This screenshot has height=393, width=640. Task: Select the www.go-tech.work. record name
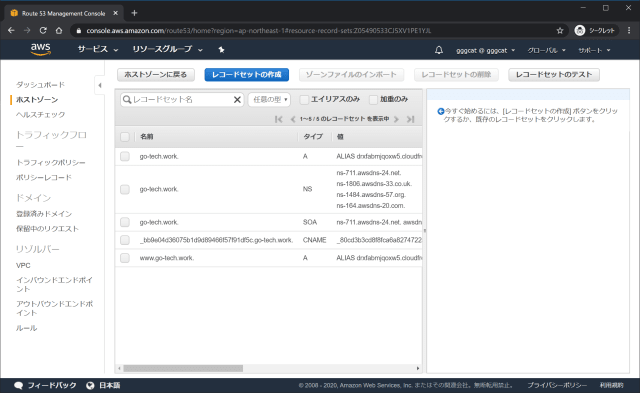click(167, 258)
